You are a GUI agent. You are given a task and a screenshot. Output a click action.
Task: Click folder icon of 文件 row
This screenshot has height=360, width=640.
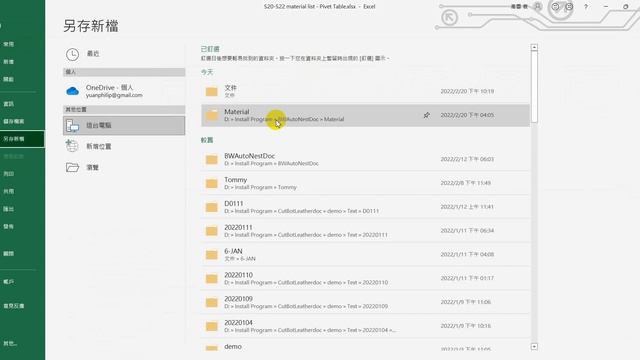click(x=211, y=91)
